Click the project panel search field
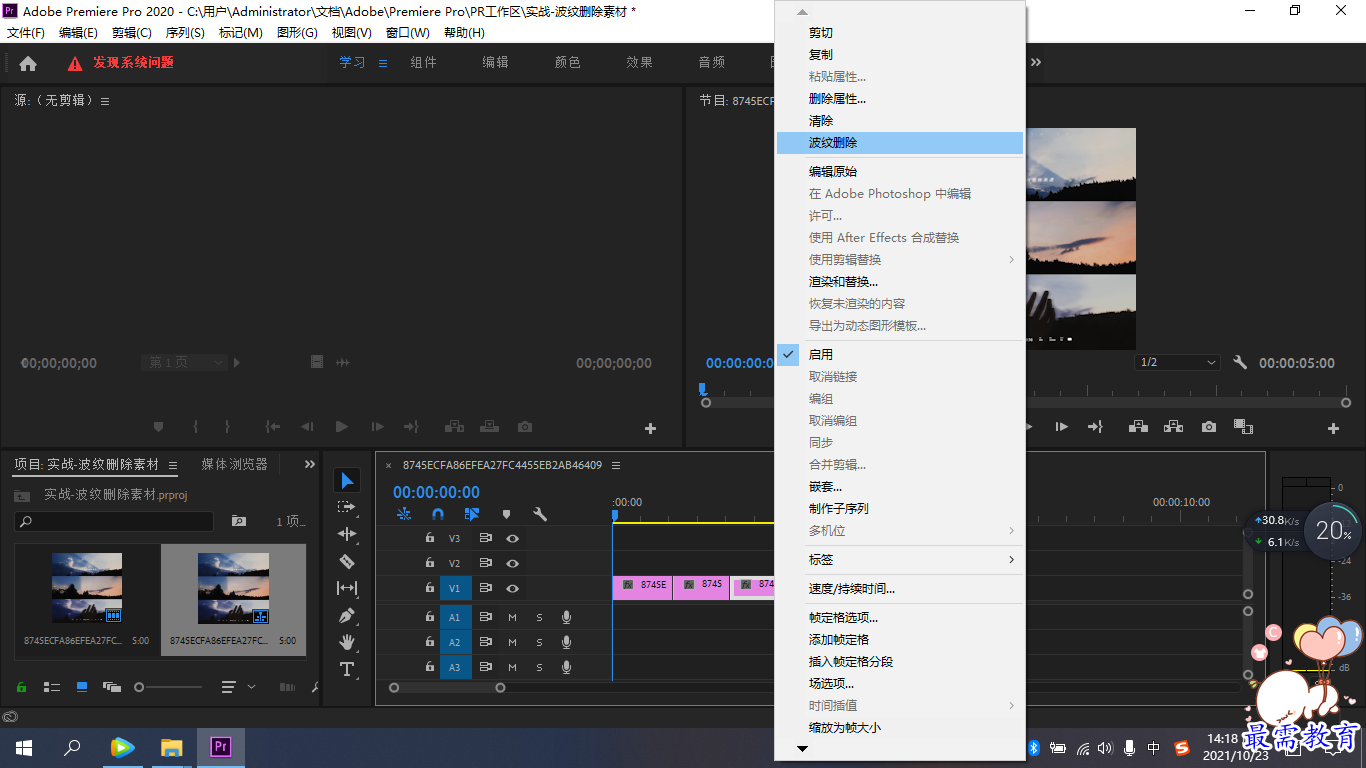The width and height of the screenshot is (1366, 768). pyautogui.click(x=114, y=521)
